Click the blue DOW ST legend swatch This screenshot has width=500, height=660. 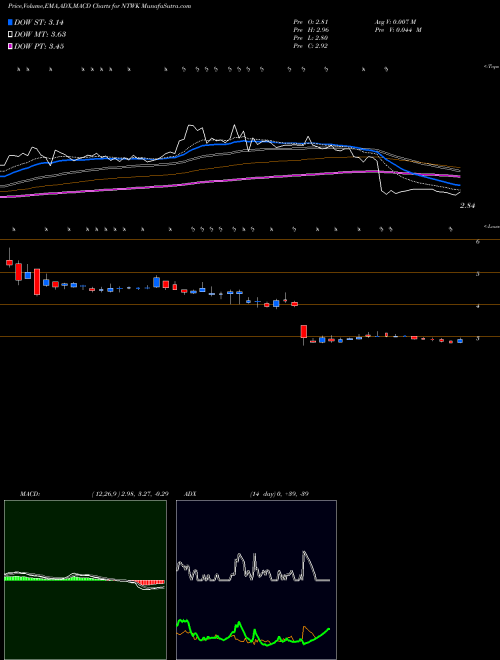point(10,22)
